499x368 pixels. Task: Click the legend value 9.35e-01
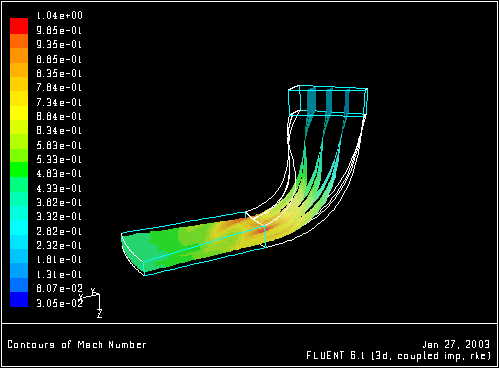(x=59, y=44)
